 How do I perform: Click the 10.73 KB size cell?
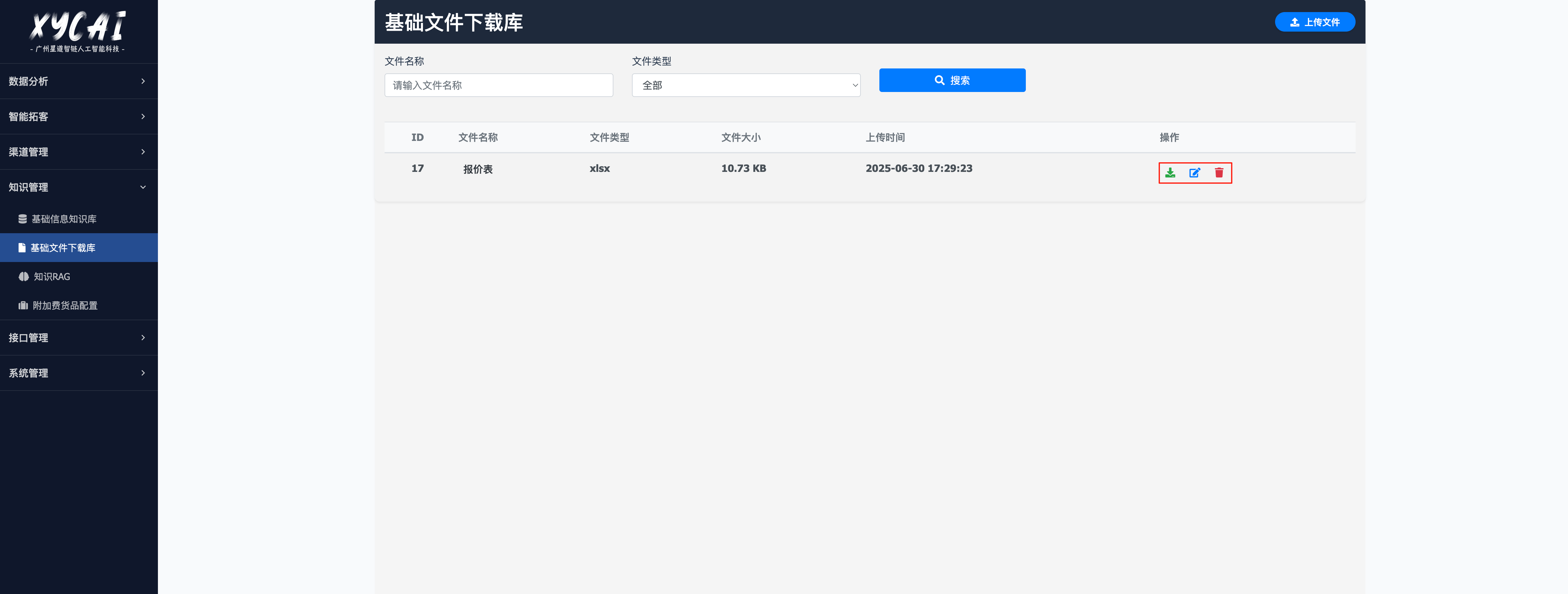pos(744,168)
